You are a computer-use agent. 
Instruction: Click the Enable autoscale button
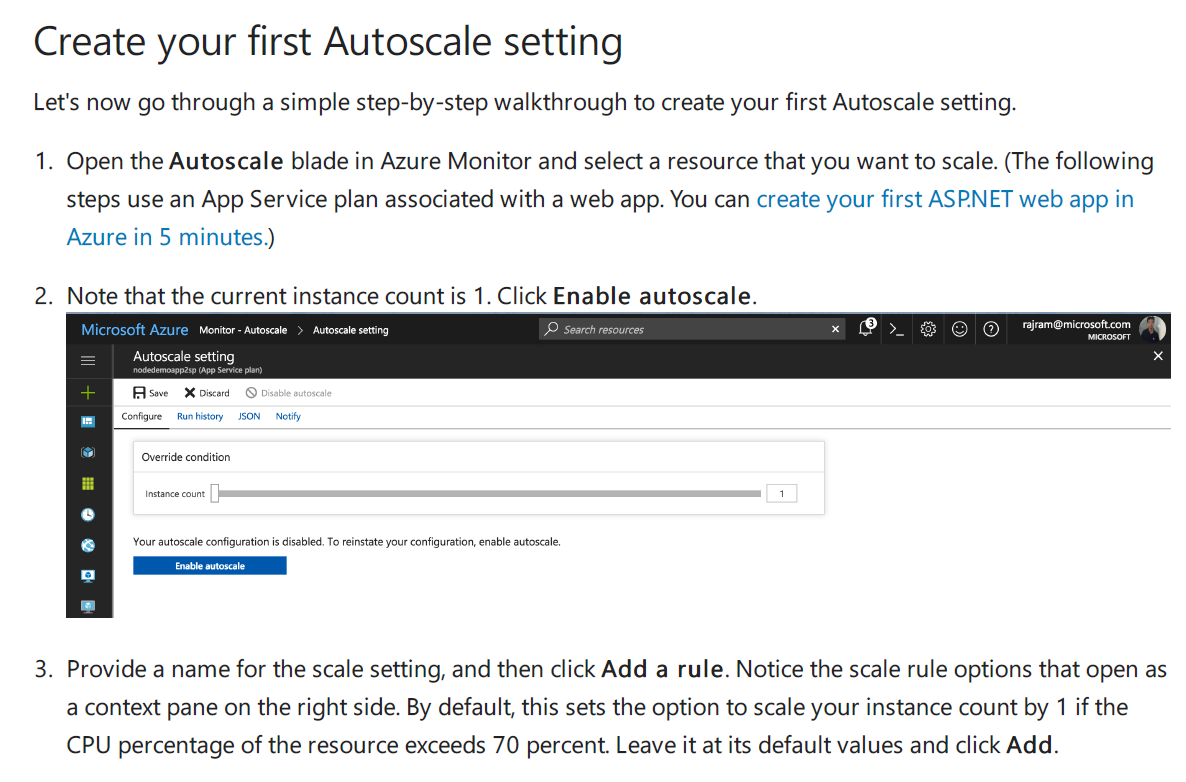click(x=210, y=566)
